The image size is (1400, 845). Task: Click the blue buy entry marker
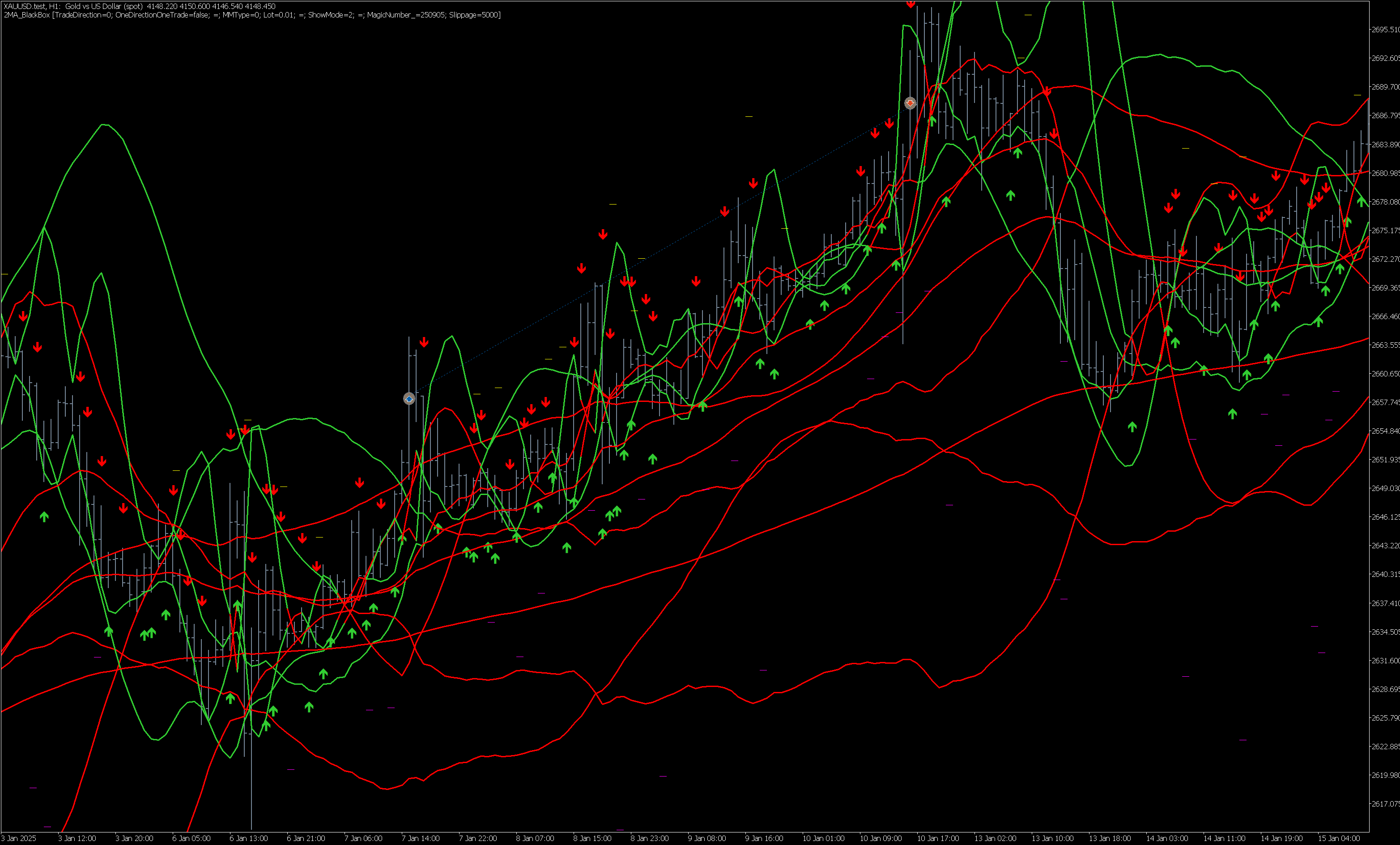pyautogui.click(x=409, y=399)
